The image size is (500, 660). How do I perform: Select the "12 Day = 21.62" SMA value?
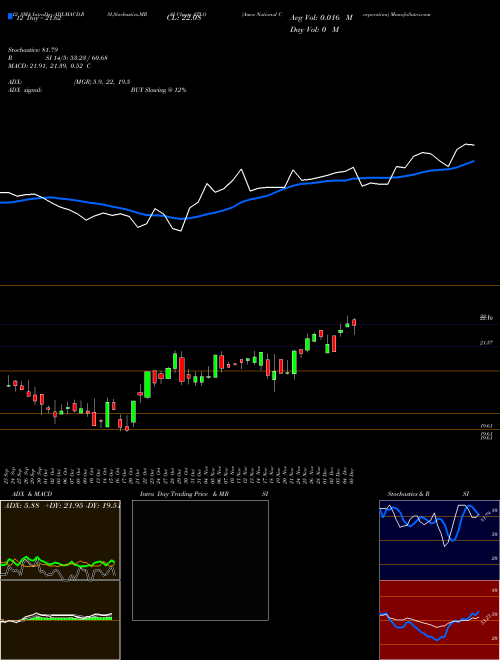[x=38, y=19]
